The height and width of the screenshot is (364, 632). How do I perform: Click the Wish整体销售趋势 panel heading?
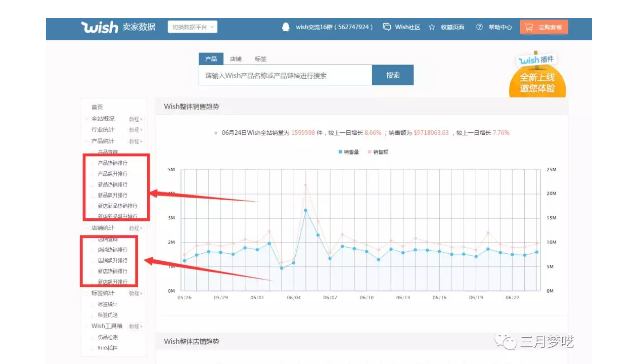[191, 106]
